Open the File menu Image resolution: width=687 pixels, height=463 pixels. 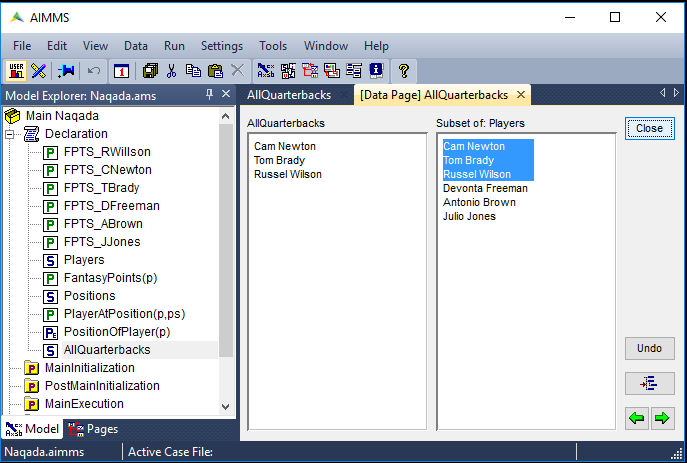pos(22,46)
